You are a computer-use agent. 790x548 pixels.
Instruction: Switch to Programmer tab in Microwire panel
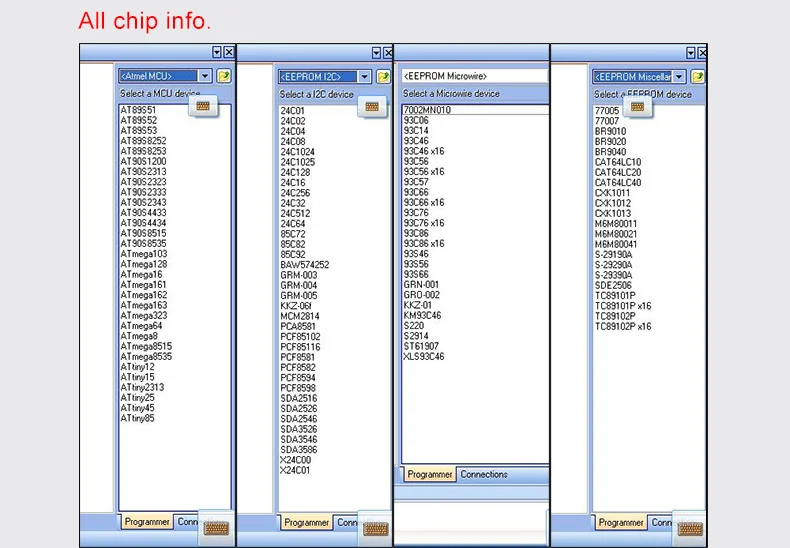[430, 474]
